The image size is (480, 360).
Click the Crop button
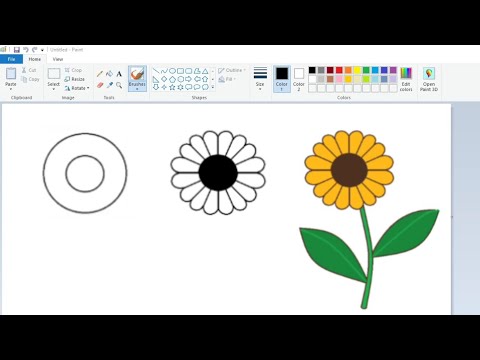[73, 70]
